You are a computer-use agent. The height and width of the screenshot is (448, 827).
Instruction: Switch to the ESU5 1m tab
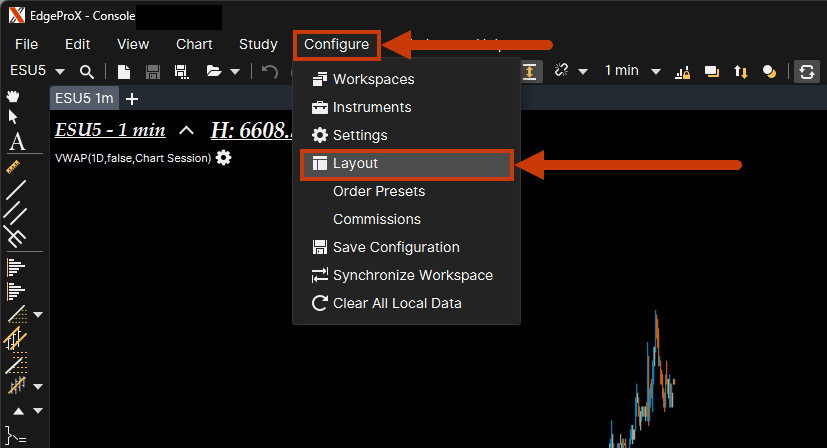pyautogui.click(x=84, y=98)
